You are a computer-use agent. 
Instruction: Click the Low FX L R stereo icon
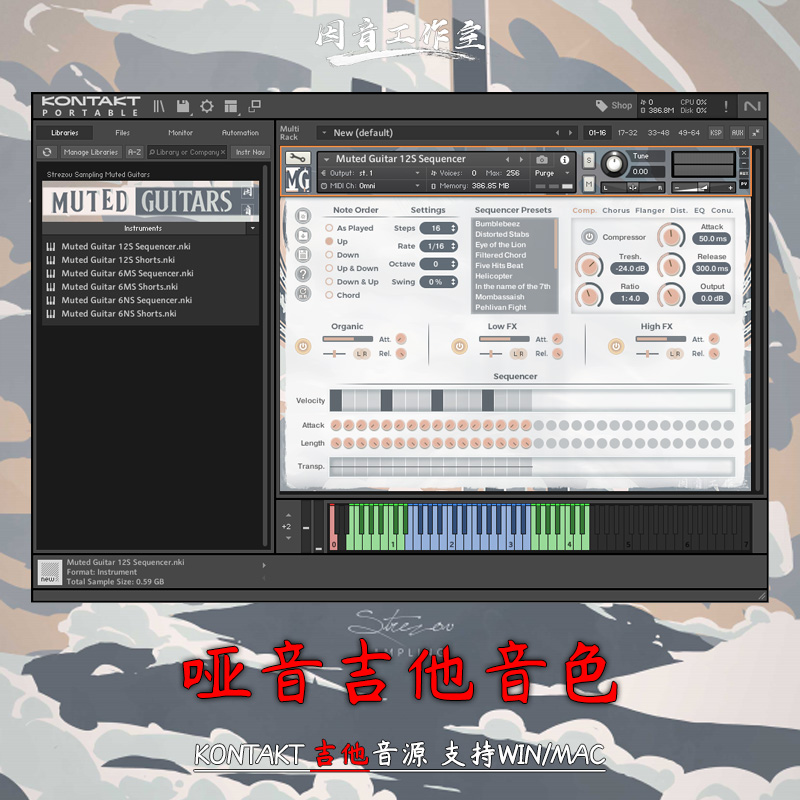[x=518, y=354]
